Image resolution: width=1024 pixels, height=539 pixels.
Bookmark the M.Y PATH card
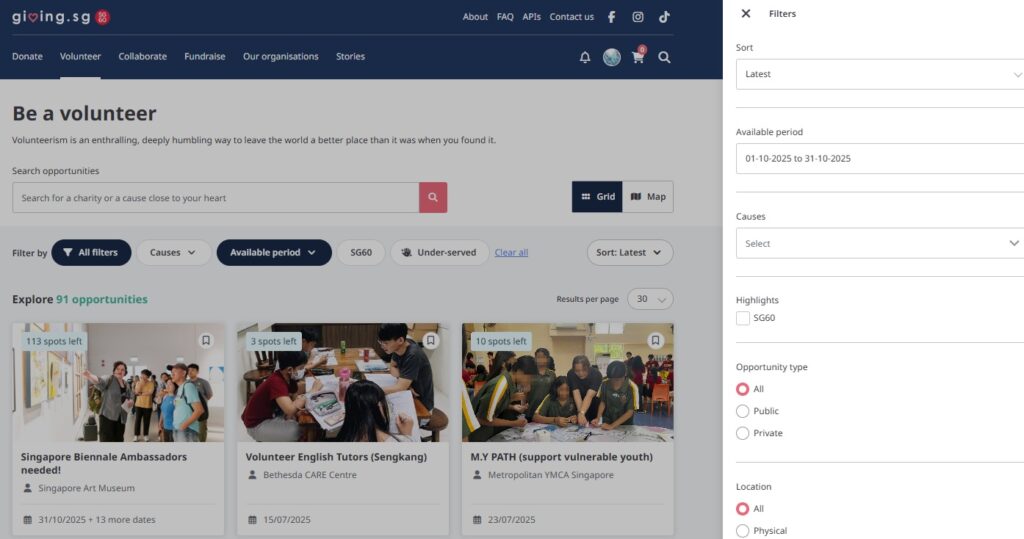pyautogui.click(x=655, y=340)
